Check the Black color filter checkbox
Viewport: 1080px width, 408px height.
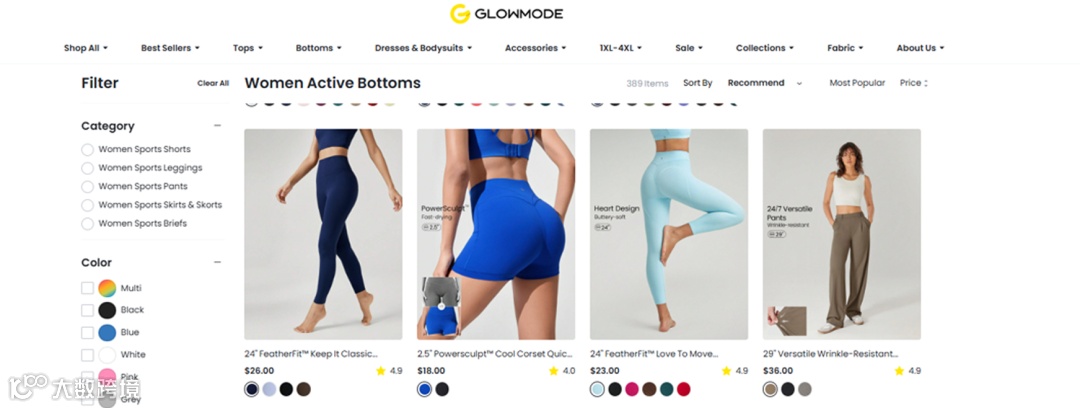click(x=87, y=310)
